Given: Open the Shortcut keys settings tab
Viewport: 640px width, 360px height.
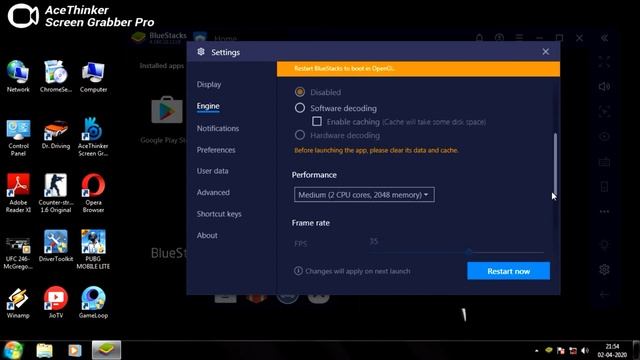Looking at the screenshot, I should pyautogui.click(x=219, y=214).
